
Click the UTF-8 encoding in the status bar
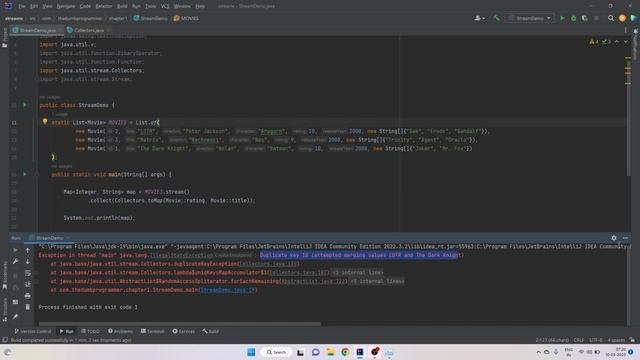pyautogui.click(x=596, y=340)
